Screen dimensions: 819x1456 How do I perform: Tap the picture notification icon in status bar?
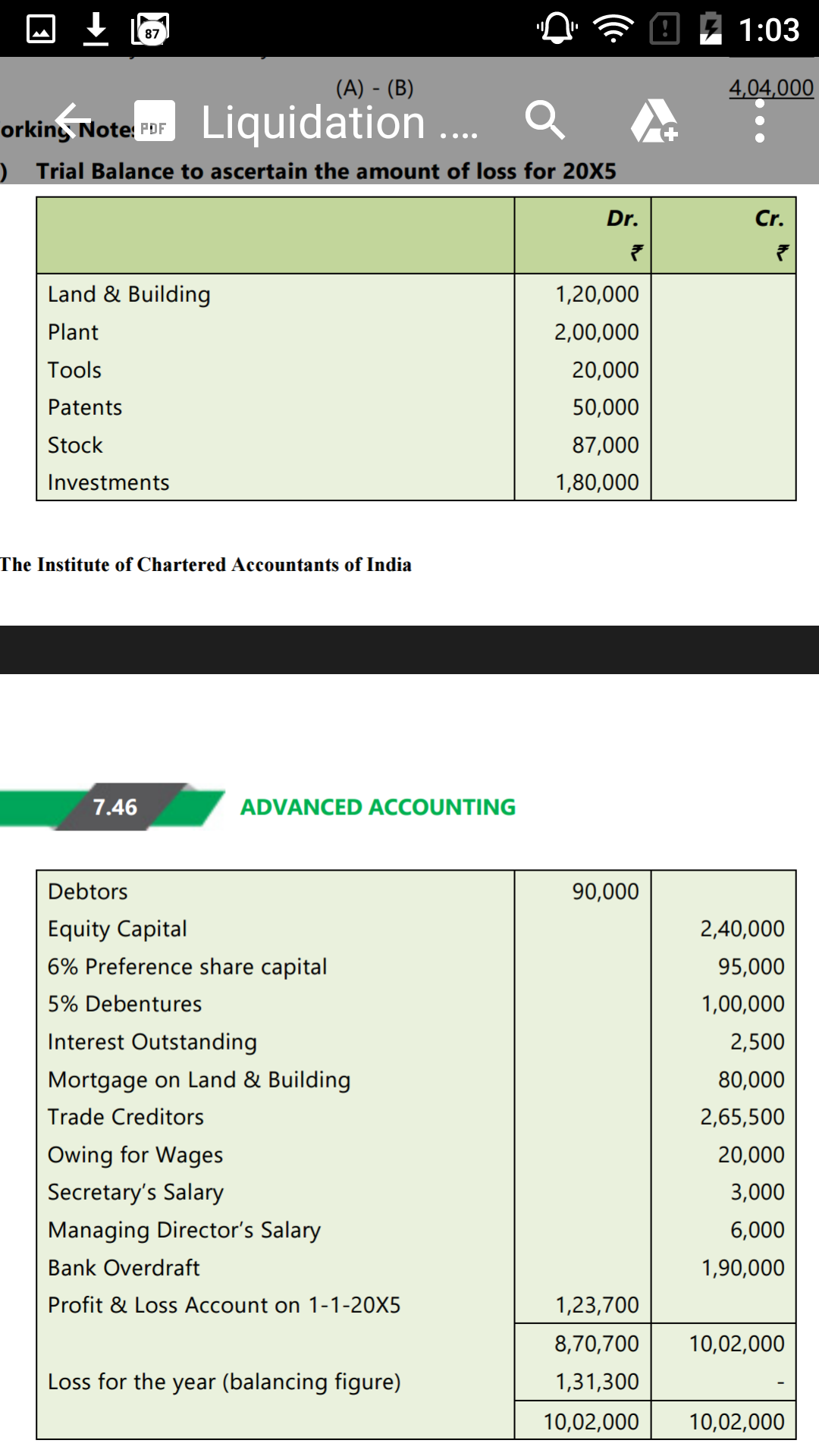click(41, 30)
